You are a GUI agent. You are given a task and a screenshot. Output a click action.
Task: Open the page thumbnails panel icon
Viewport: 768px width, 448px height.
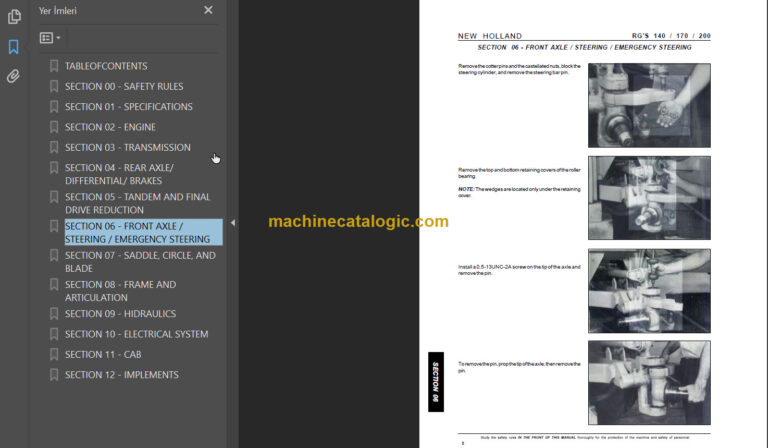coord(14,17)
